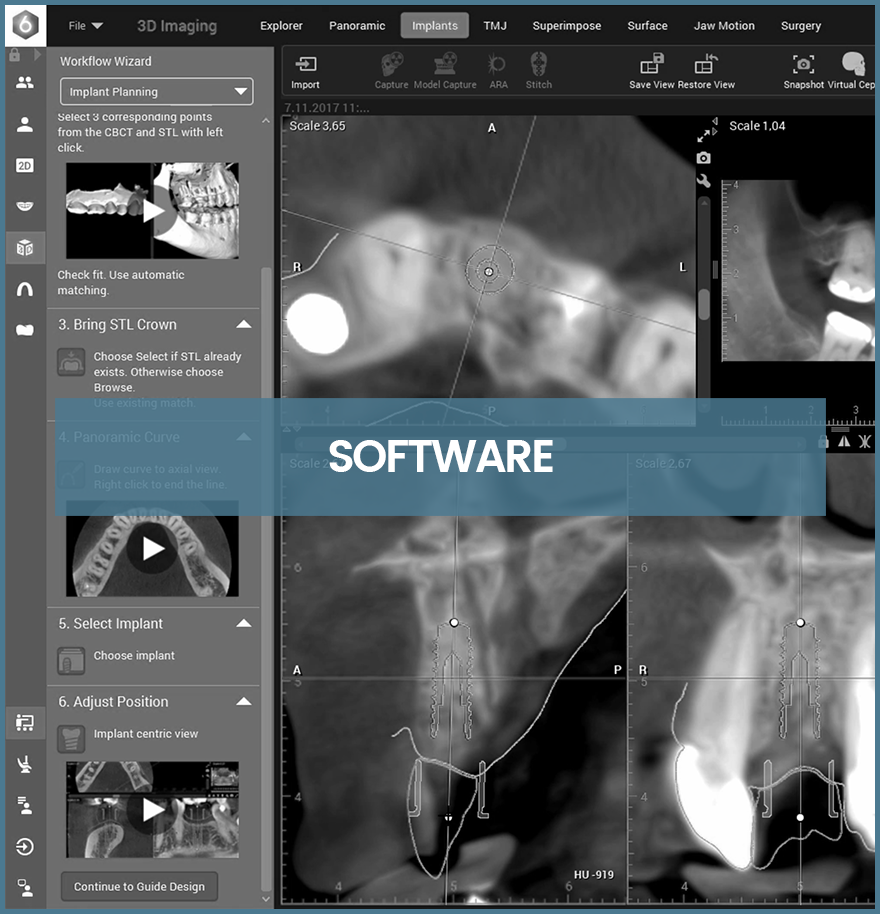
Task: Open the Surface tab
Action: (647, 26)
